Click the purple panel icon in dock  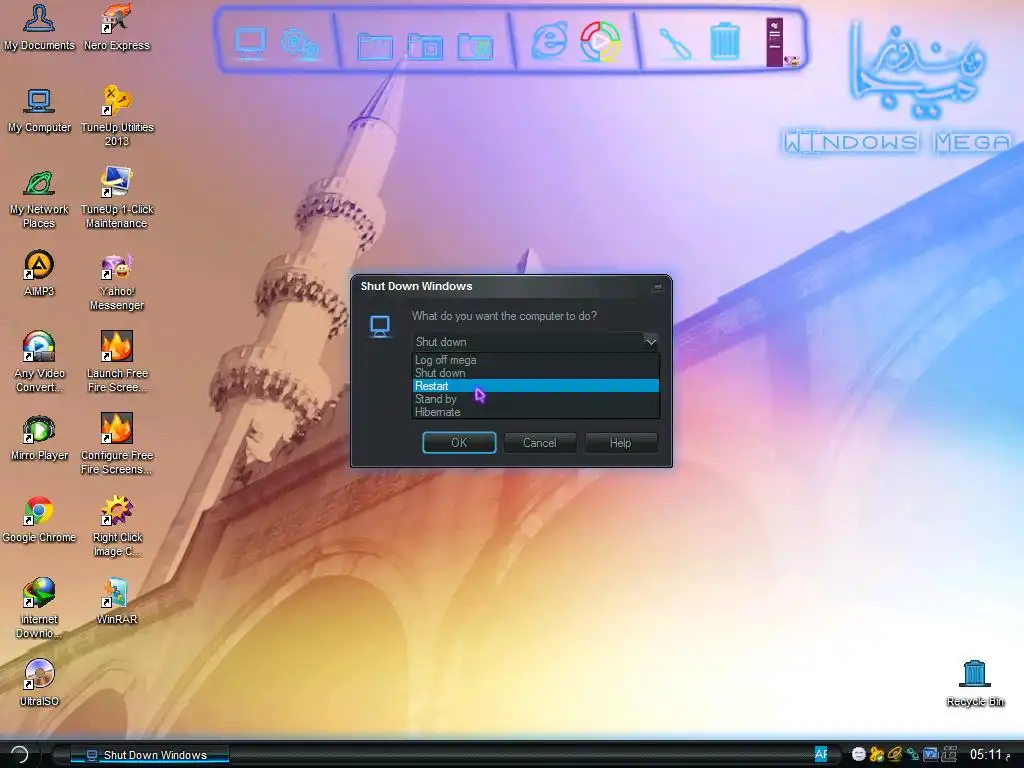(775, 42)
